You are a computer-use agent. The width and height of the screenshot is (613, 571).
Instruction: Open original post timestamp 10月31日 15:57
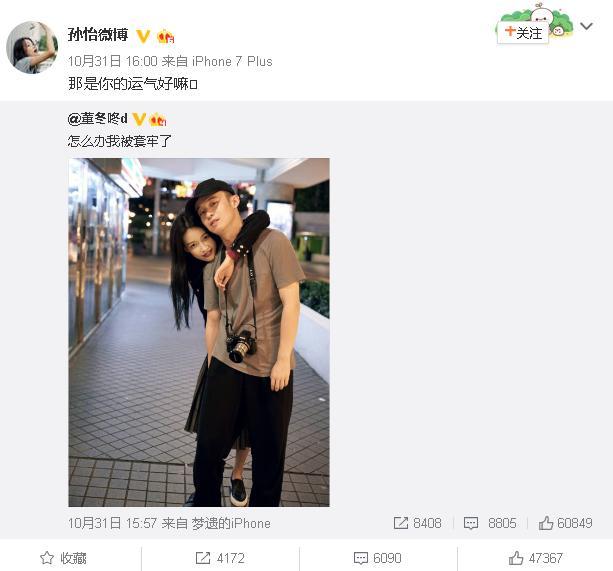click(x=113, y=523)
